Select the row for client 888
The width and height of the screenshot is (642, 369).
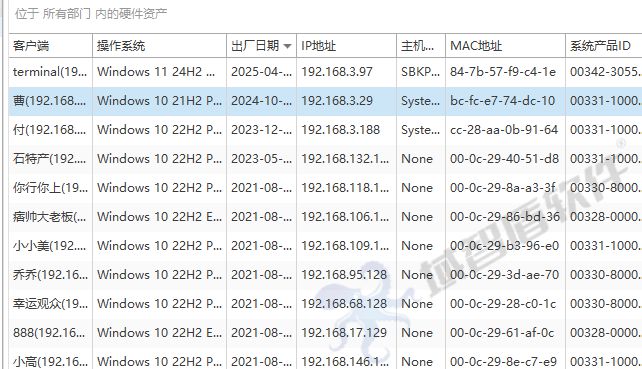(x=326, y=333)
